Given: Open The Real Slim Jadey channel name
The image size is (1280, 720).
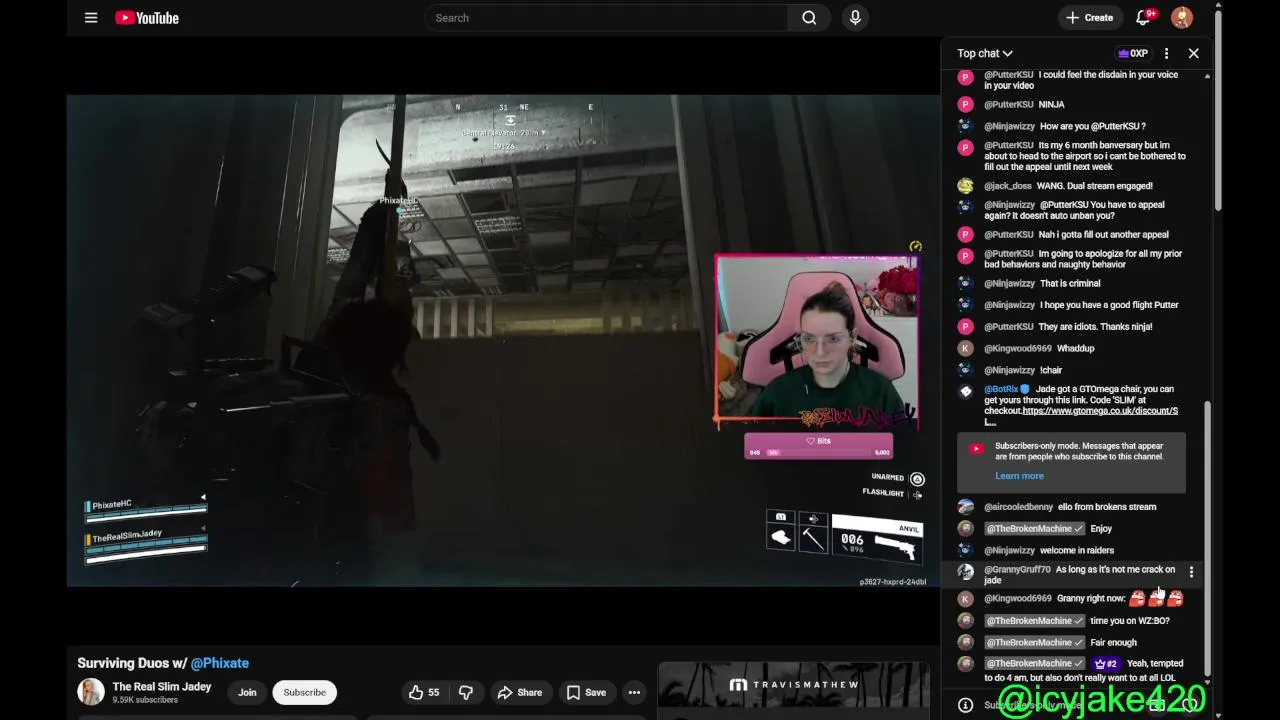Looking at the screenshot, I should pyautogui.click(x=162, y=687).
